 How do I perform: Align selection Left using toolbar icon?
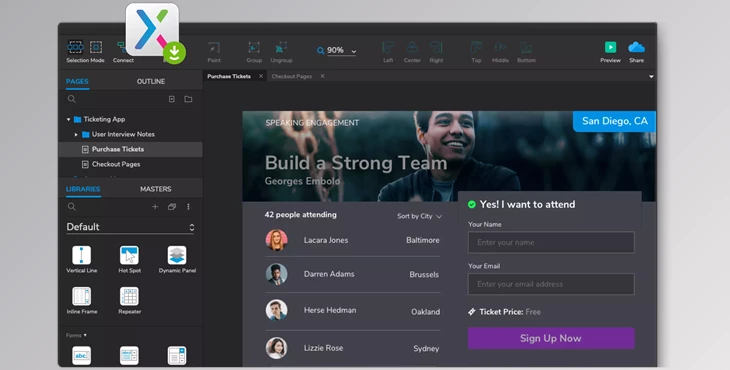click(x=388, y=47)
